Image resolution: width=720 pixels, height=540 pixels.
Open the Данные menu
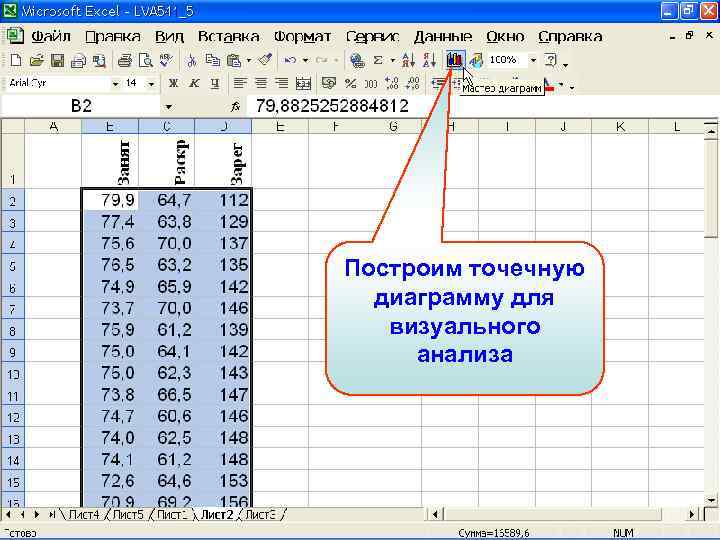tap(443, 36)
